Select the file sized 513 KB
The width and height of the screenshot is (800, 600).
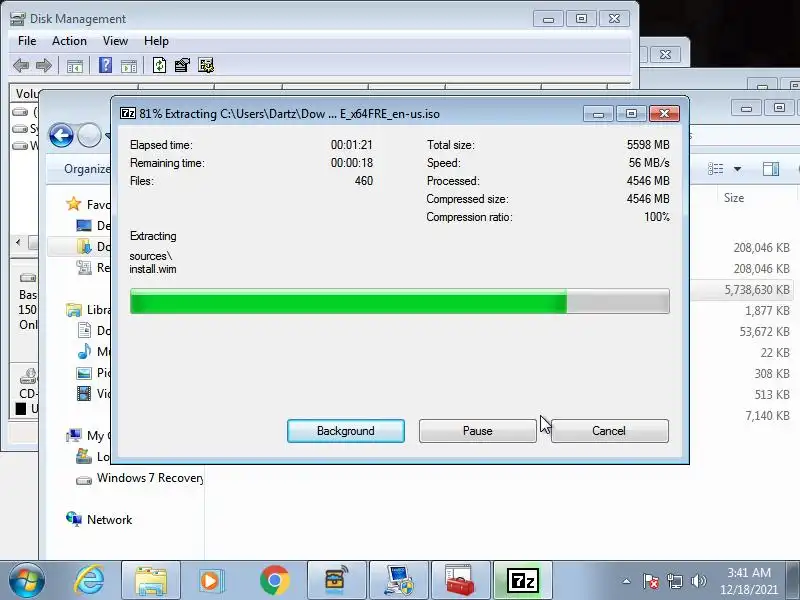(772, 394)
